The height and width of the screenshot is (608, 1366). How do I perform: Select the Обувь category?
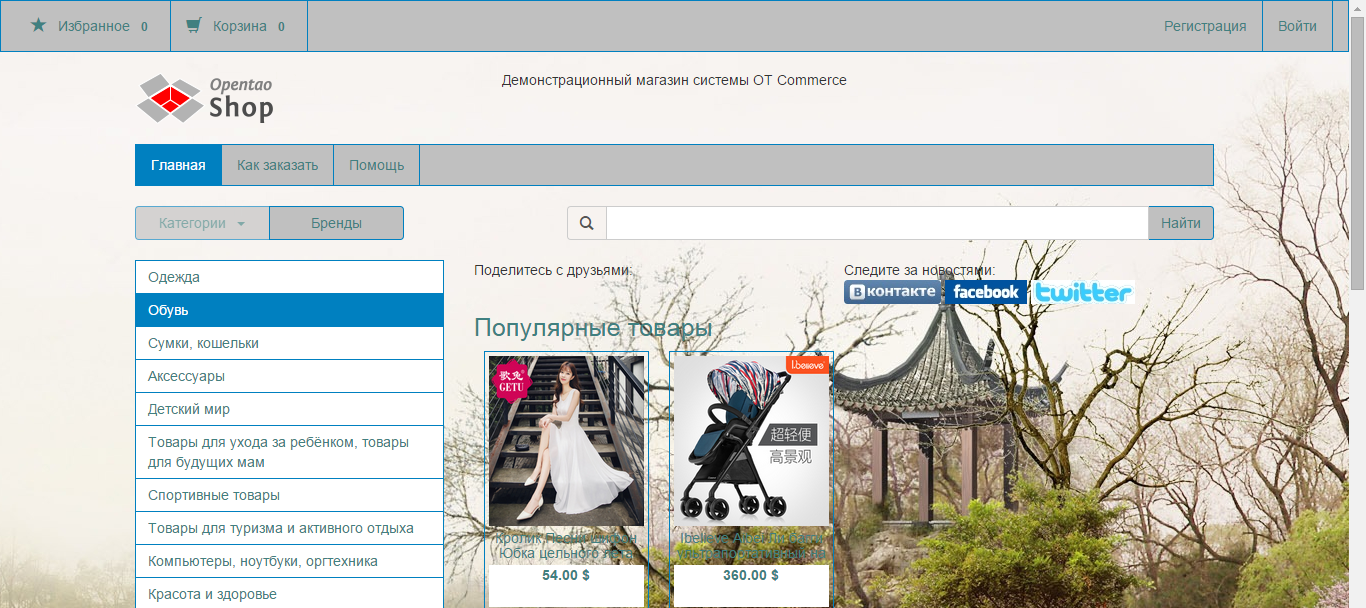click(x=289, y=310)
